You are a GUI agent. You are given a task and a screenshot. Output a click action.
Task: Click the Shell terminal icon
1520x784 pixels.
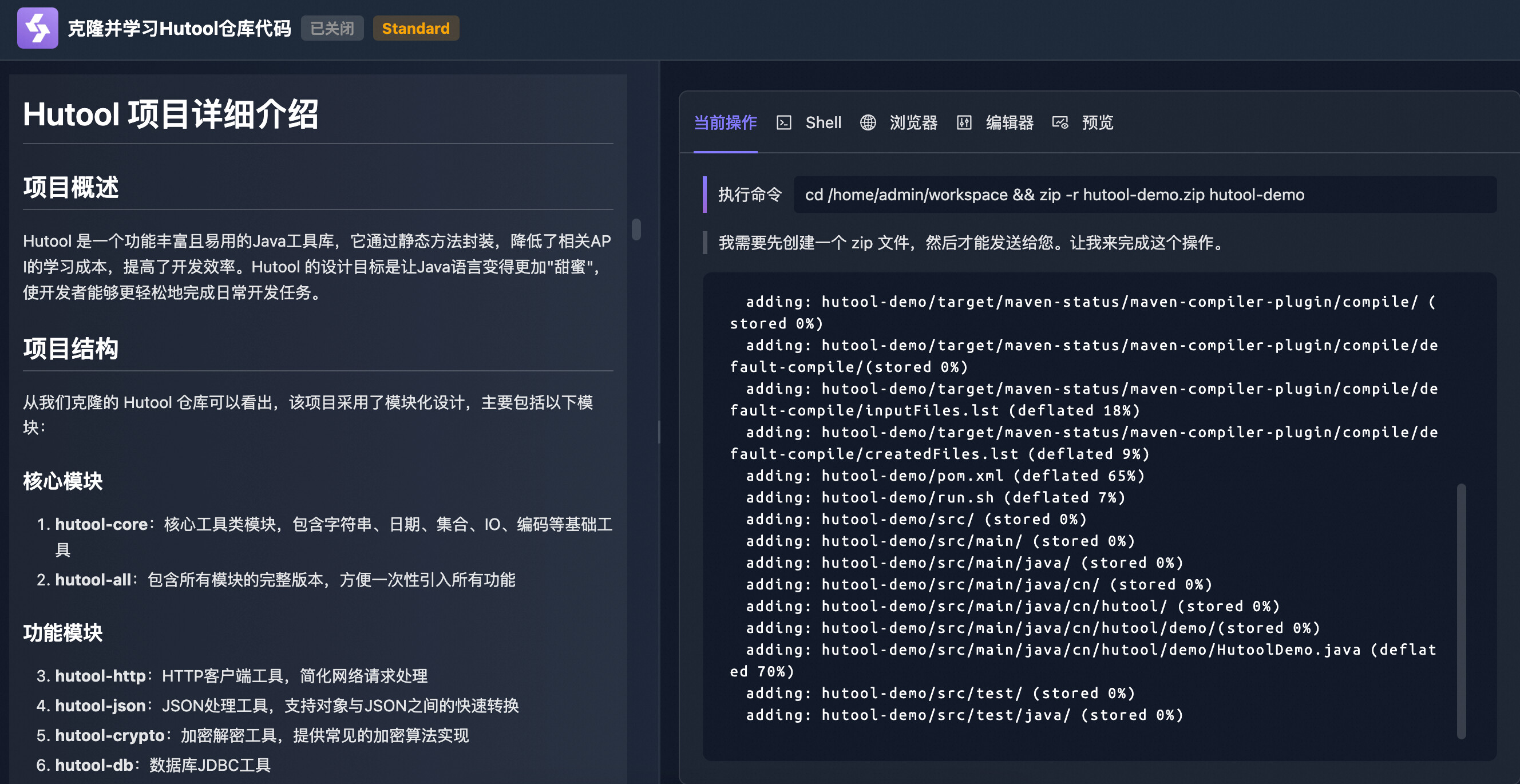783,122
